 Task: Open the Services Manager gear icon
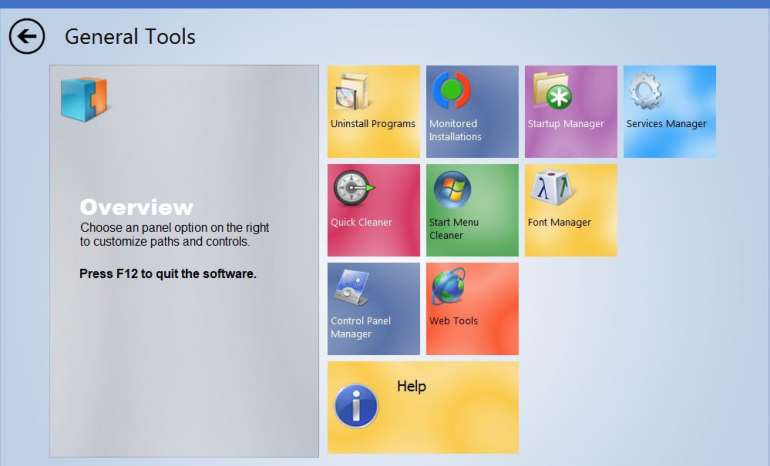click(647, 92)
